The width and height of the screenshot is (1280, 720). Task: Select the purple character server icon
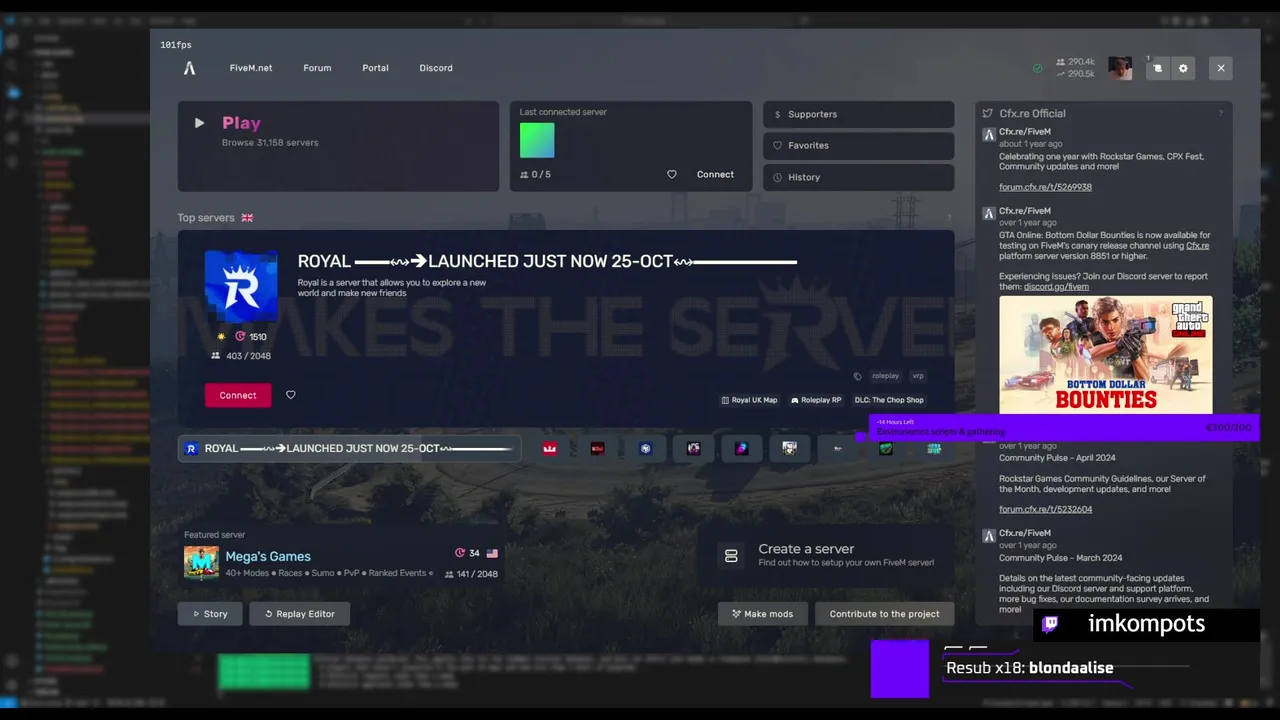pos(693,449)
